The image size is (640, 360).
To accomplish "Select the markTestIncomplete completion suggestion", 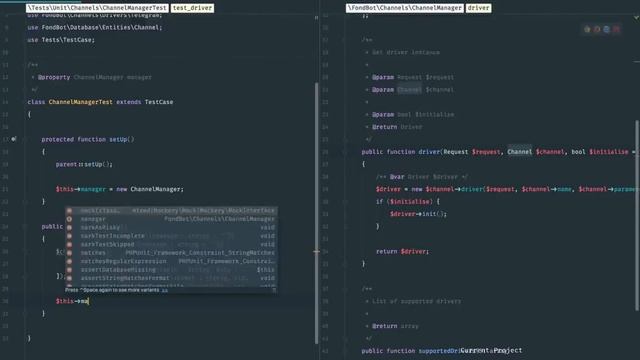I will pyautogui.click(x=171, y=236).
